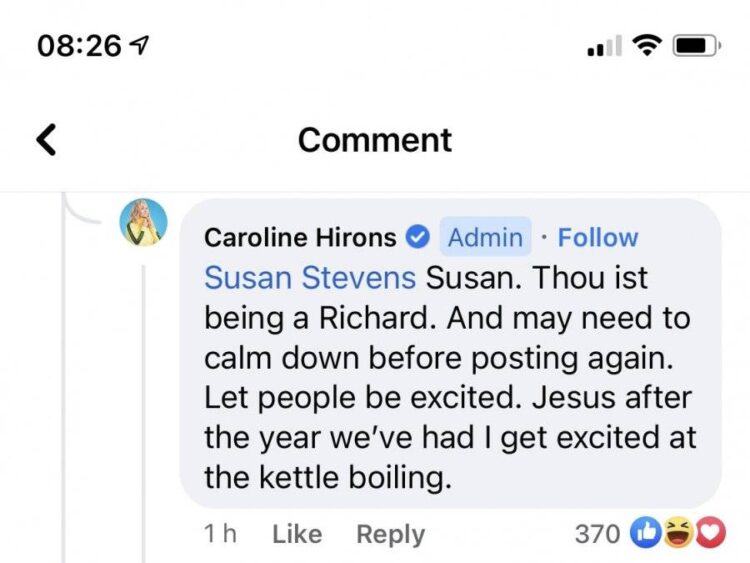Viewport: 750px width, 563px height.
Task: Reply to Caroline's comment
Action: (389, 535)
